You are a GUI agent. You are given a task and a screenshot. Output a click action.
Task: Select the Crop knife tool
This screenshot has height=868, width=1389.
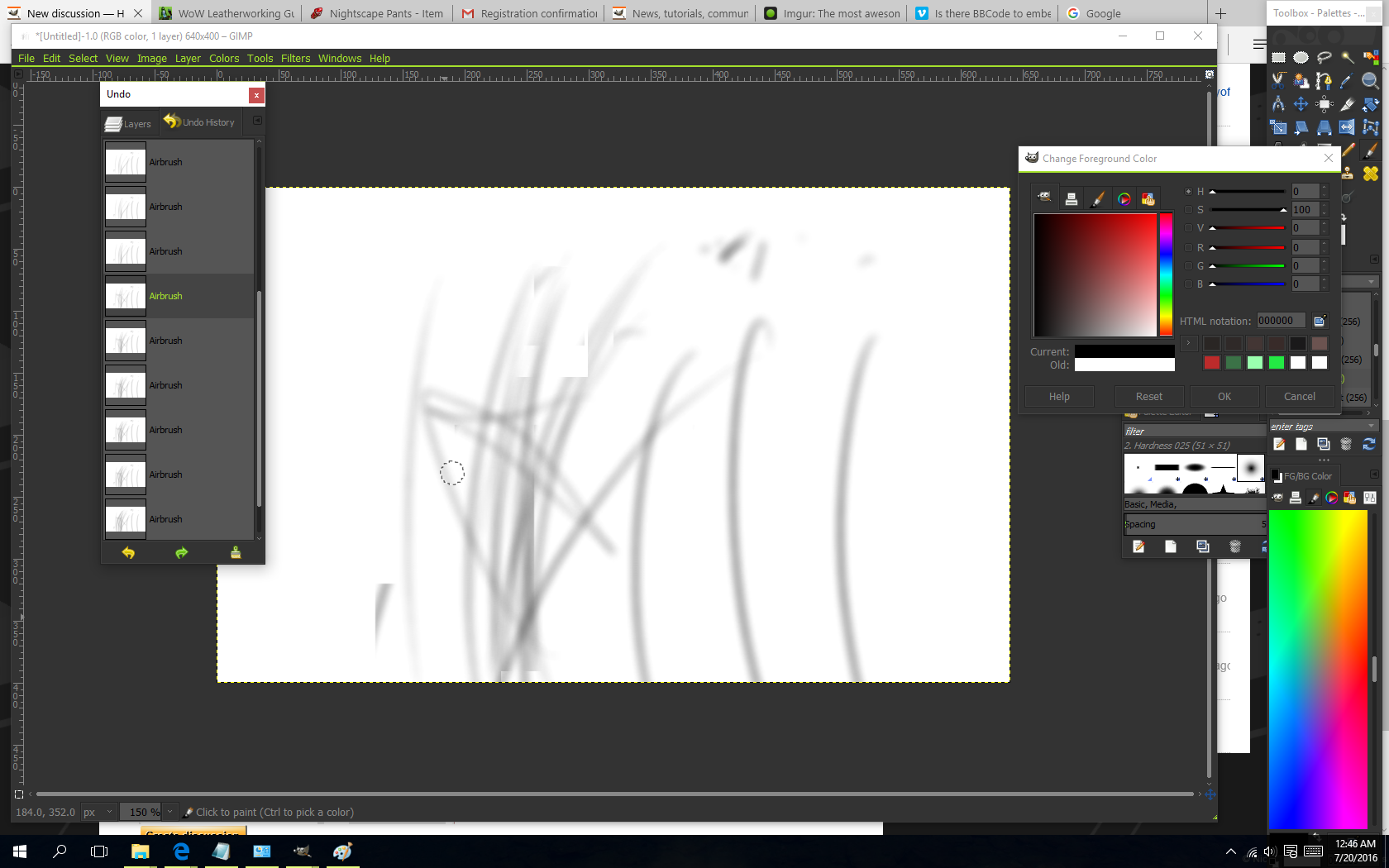click(x=1348, y=103)
